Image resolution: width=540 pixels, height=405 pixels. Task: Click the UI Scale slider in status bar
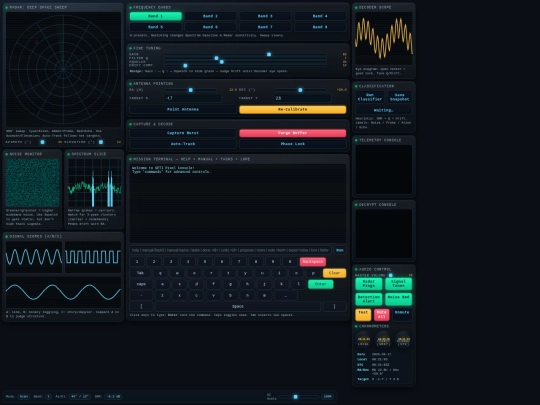pos(299,397)
